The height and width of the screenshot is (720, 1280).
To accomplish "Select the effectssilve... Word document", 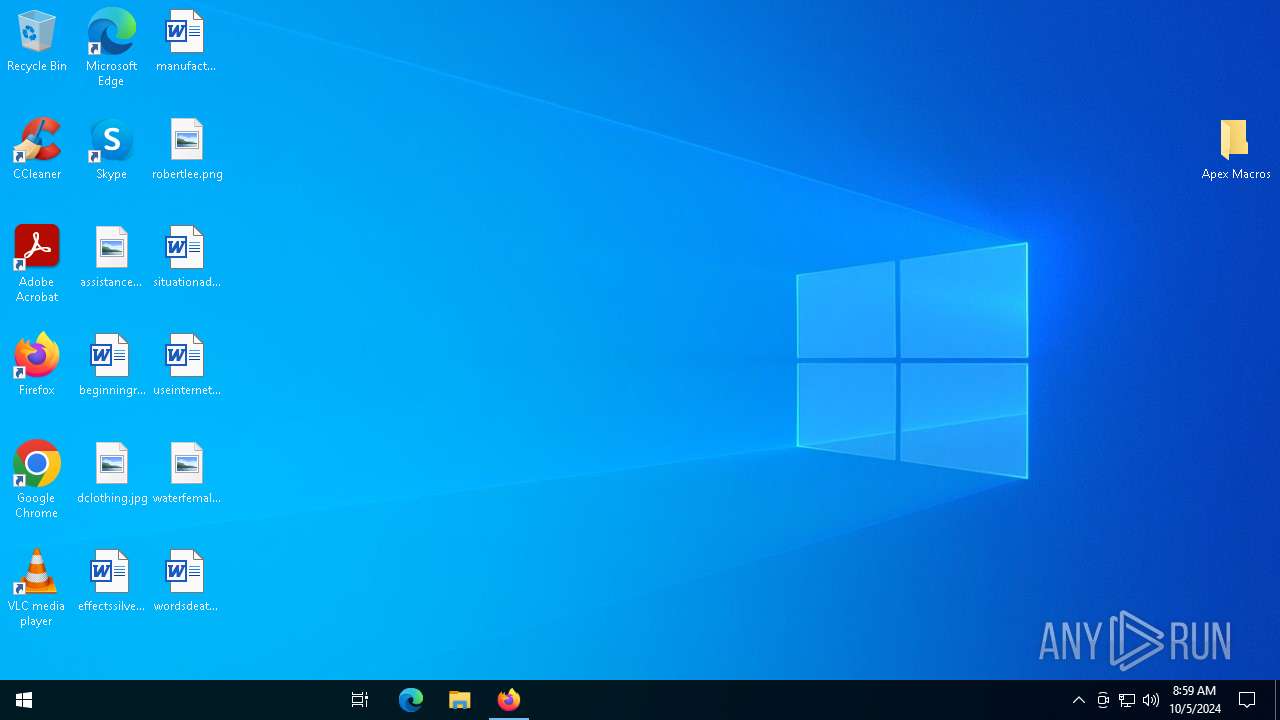I will pos(111,581).
